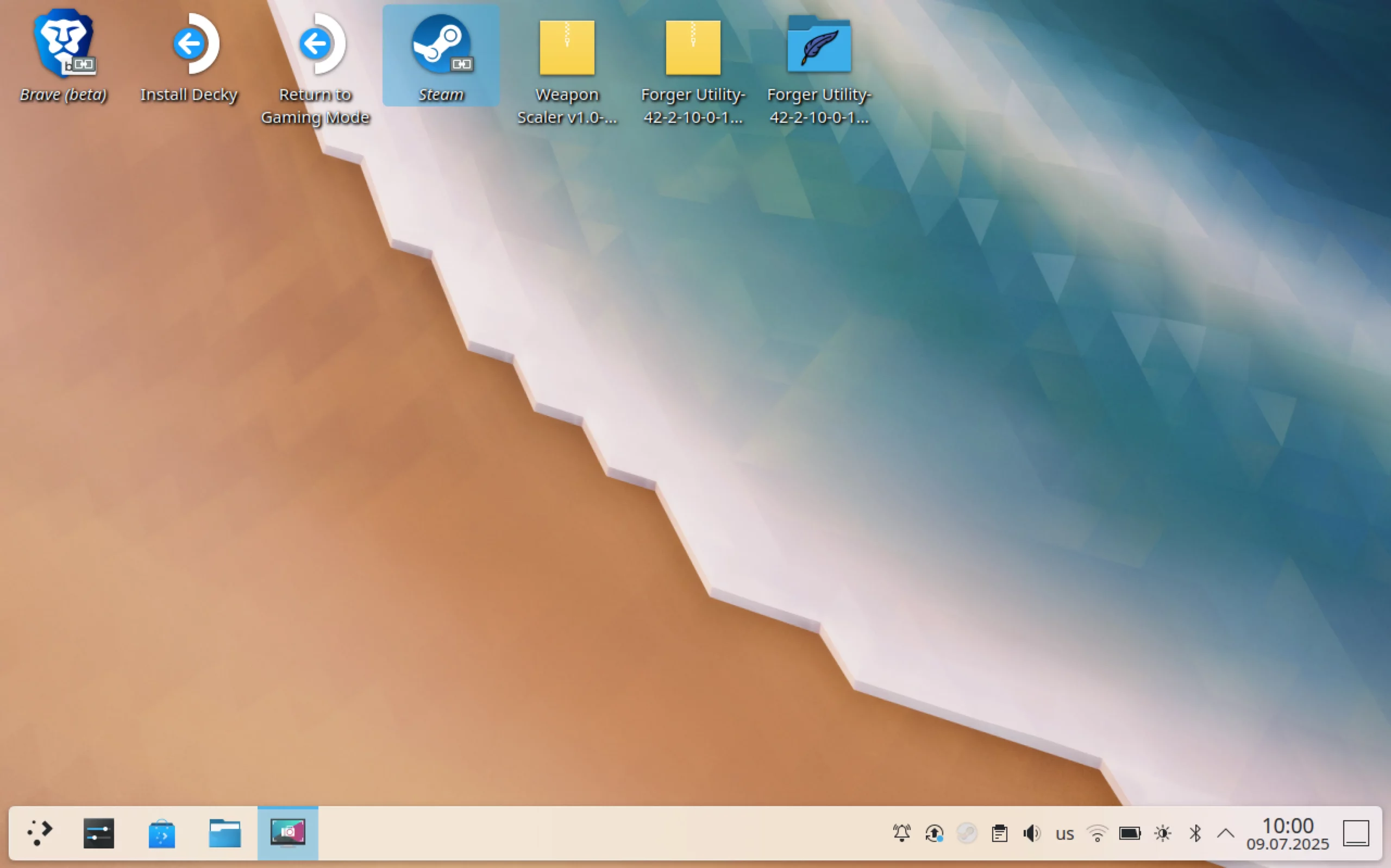Open the application launcher menu
The image size is (1391, 868).
(39, 833)
